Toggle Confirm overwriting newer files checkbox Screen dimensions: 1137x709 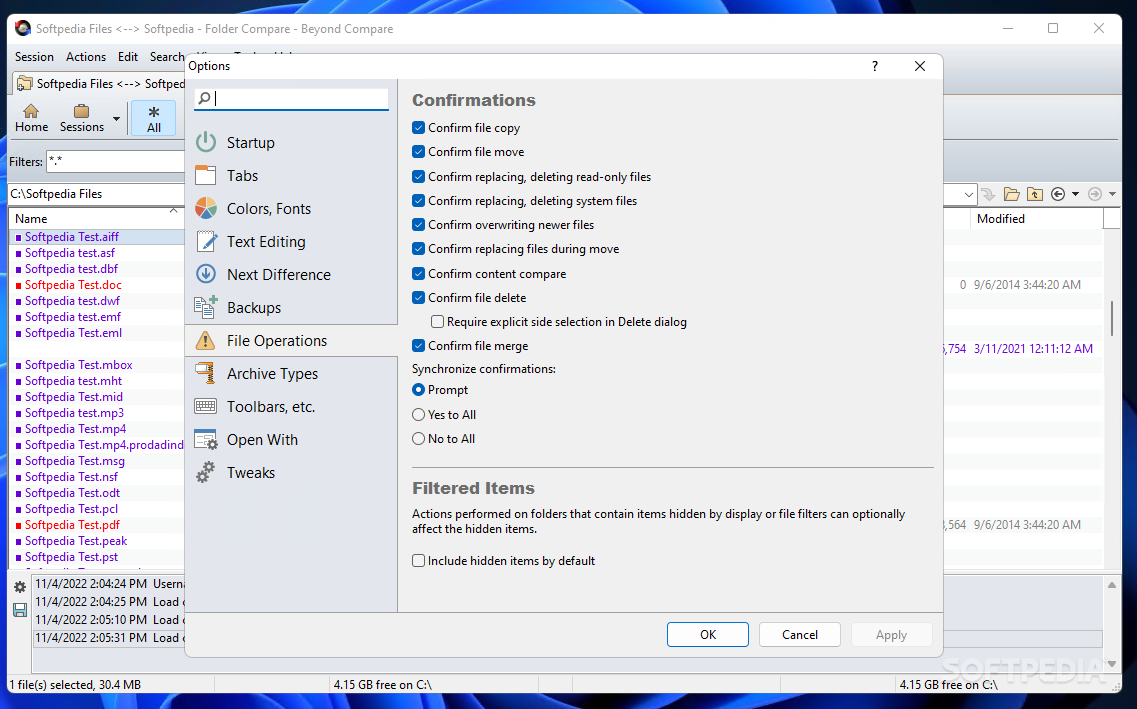418,225
